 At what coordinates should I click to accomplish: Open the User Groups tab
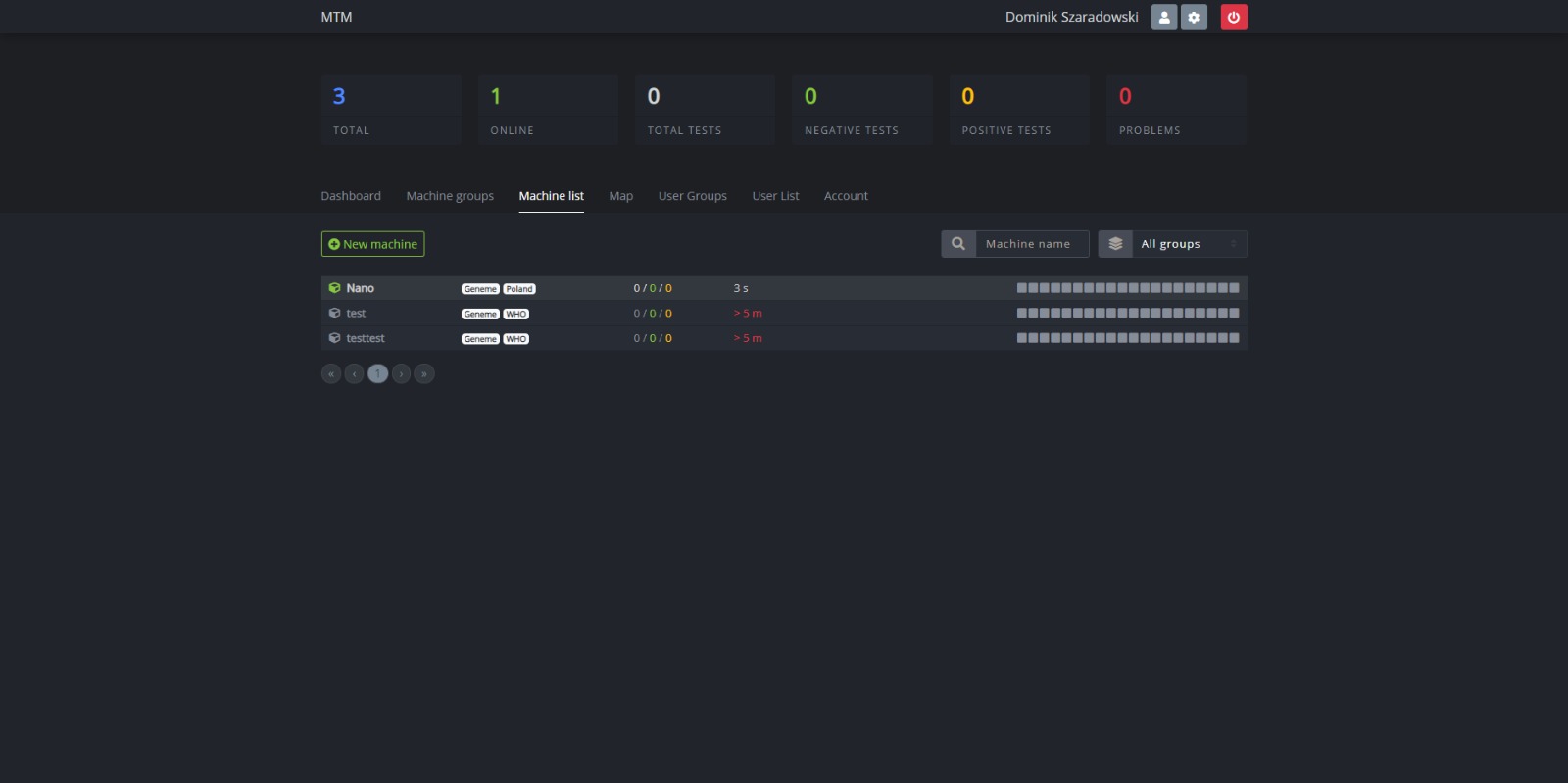692,196
